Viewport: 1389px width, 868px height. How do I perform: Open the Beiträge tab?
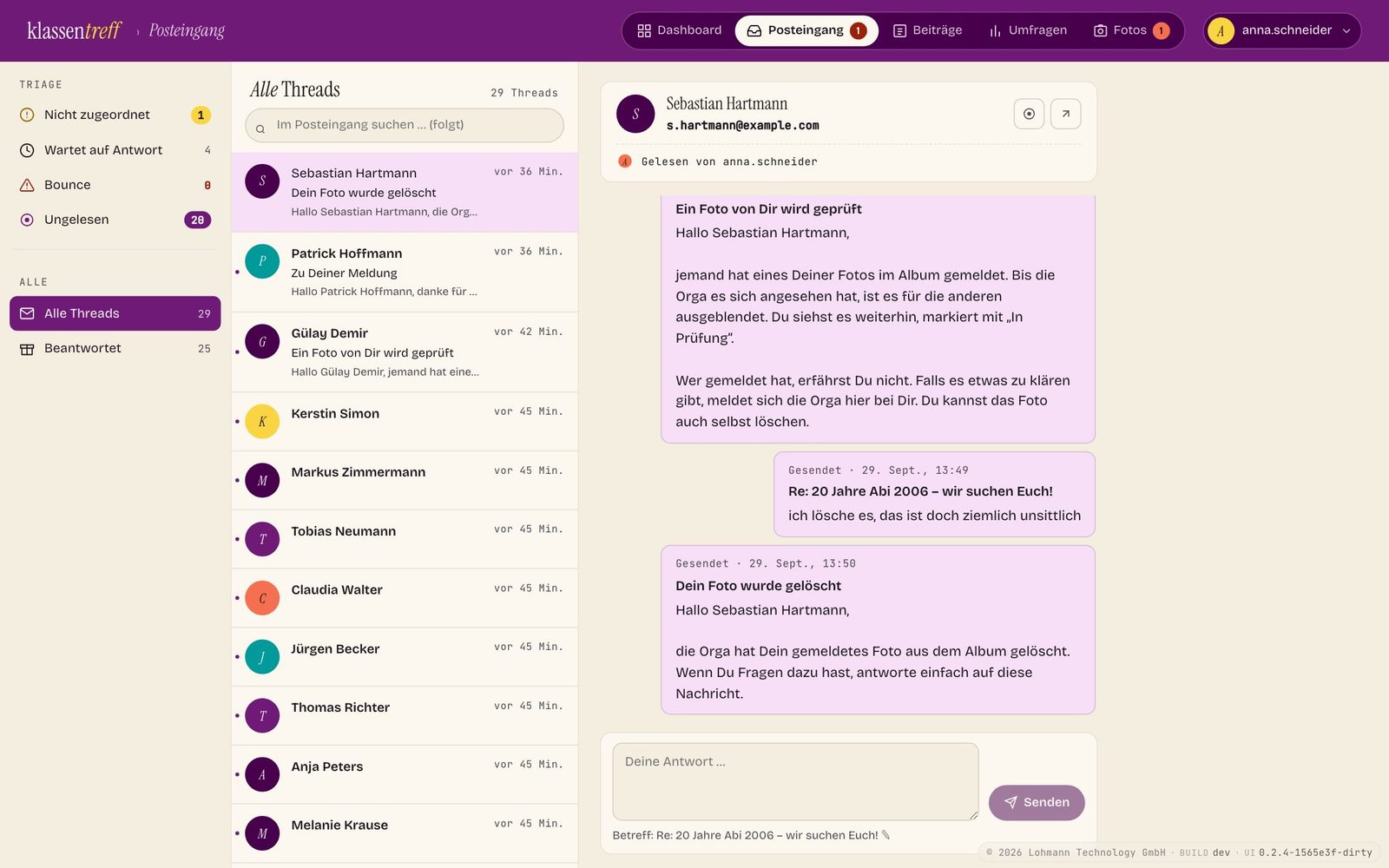click(927, 30)
